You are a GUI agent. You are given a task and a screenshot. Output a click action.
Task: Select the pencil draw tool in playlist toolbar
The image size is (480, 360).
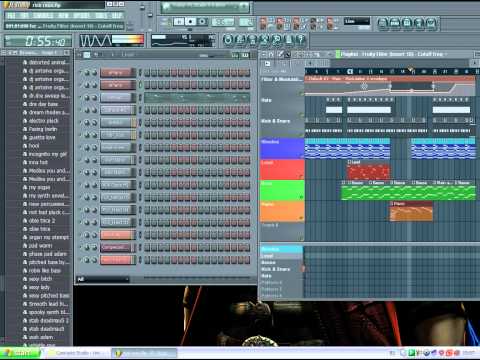[x=280, y=54]
